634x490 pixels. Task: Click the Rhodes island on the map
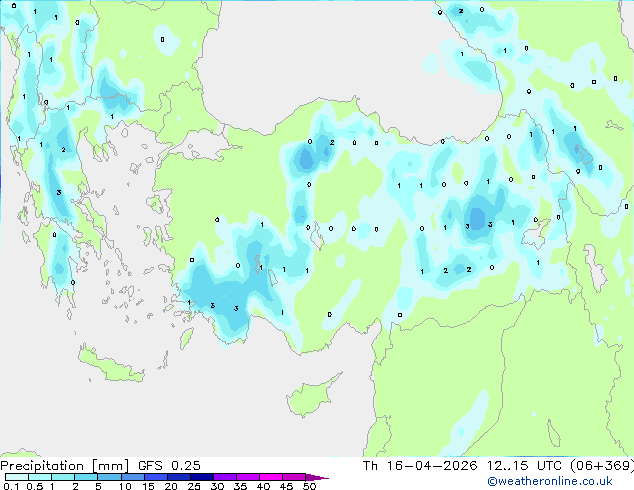(186, 338)
